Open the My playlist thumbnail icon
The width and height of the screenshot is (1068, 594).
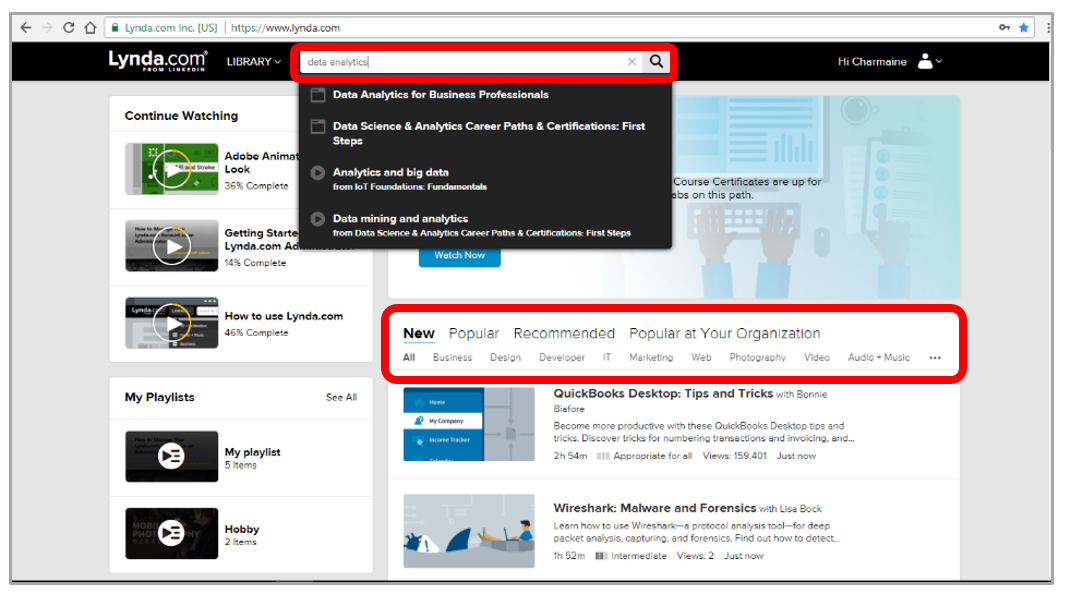pos(172,456)
